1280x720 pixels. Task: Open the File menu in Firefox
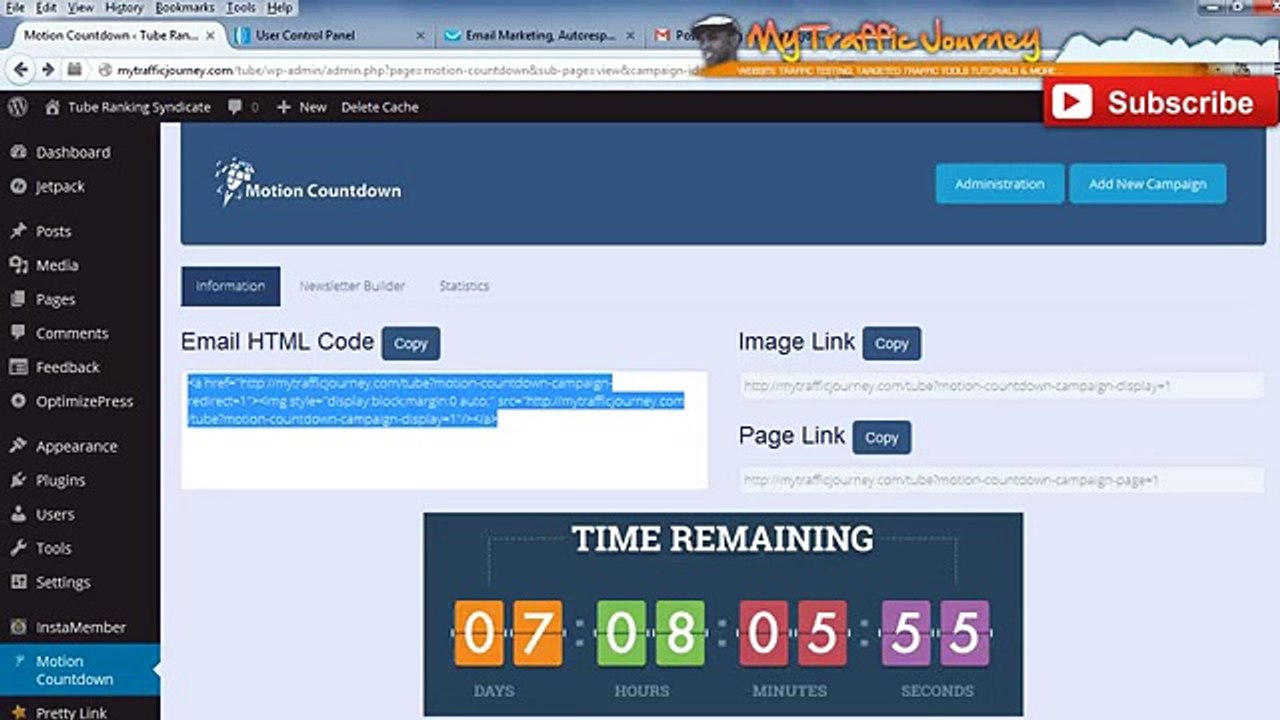point(15,7)
